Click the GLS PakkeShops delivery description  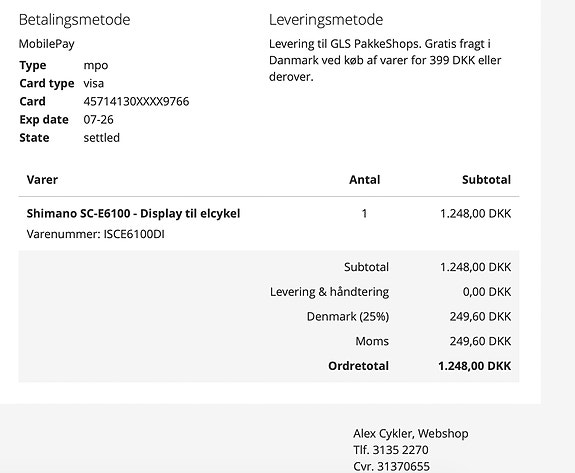385,60
